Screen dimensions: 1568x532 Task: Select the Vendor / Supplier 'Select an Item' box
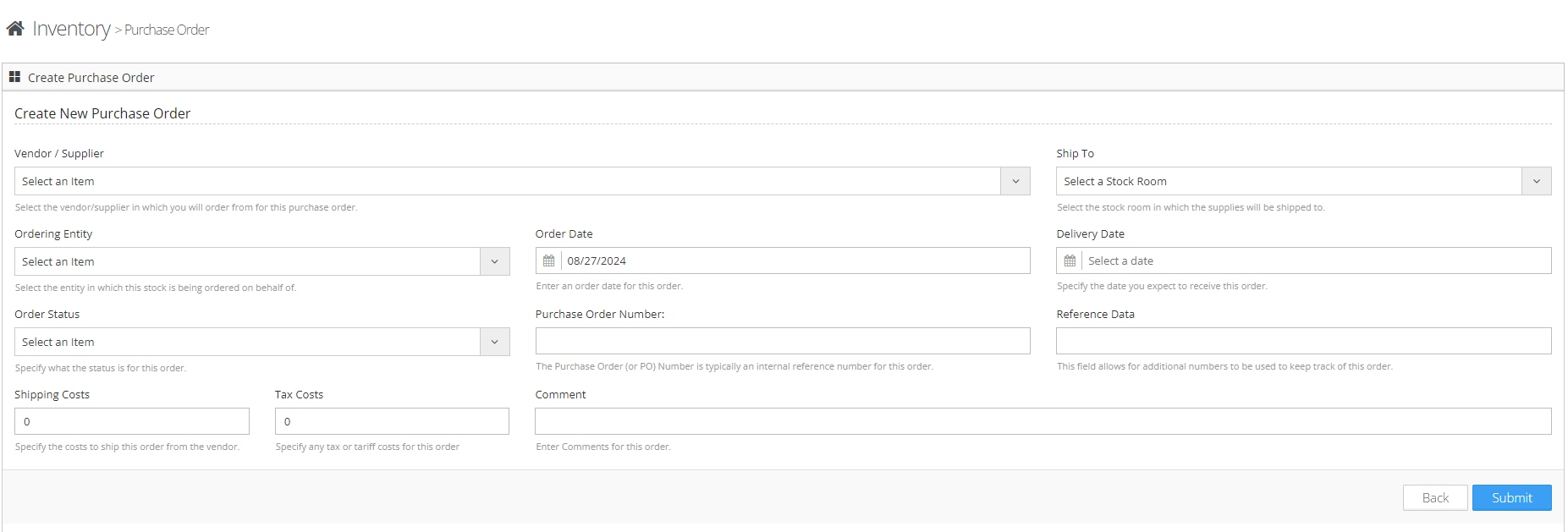click(x=508, y=181)
